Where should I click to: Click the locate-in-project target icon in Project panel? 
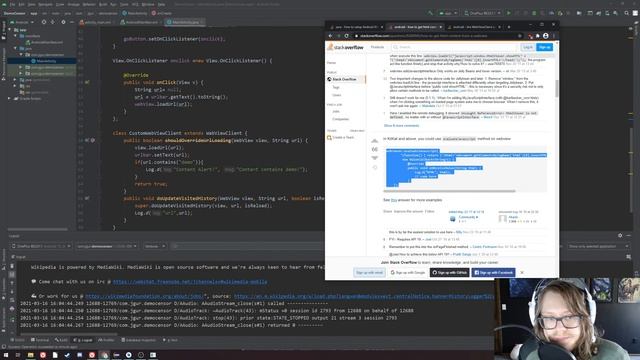(x=44, y=22)
